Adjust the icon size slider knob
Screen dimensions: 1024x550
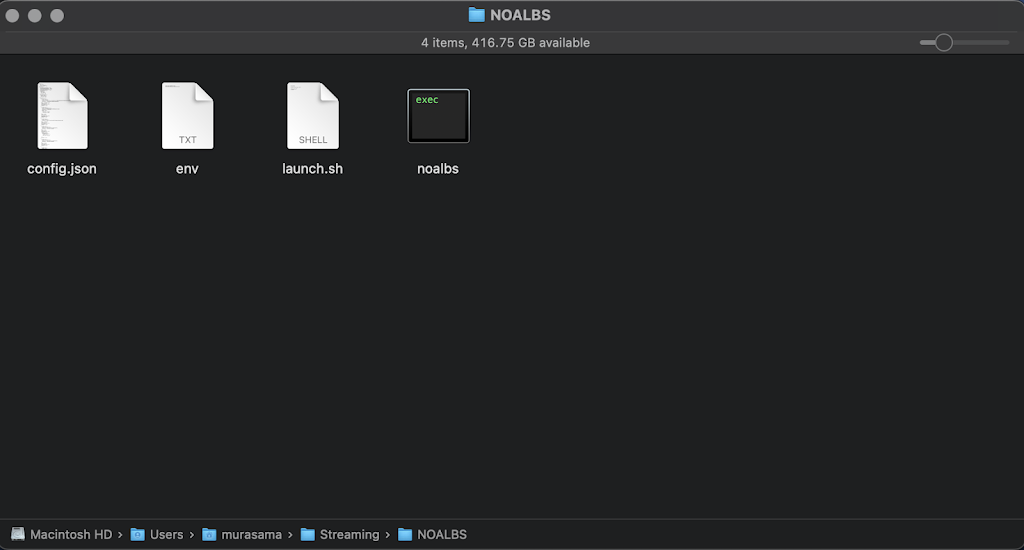tap(943, 42)
